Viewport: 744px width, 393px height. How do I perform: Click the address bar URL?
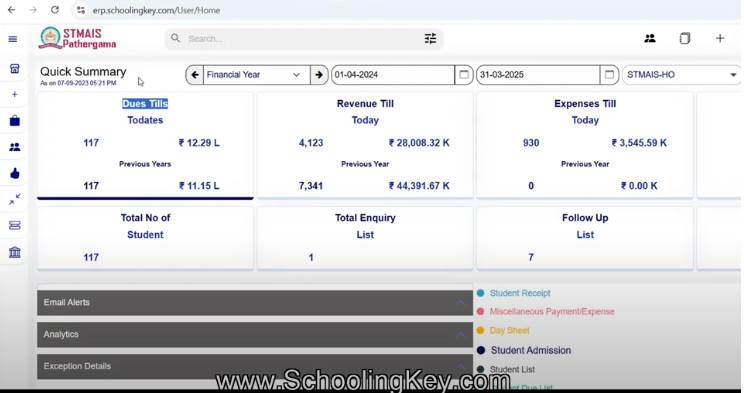coord(156,10)
